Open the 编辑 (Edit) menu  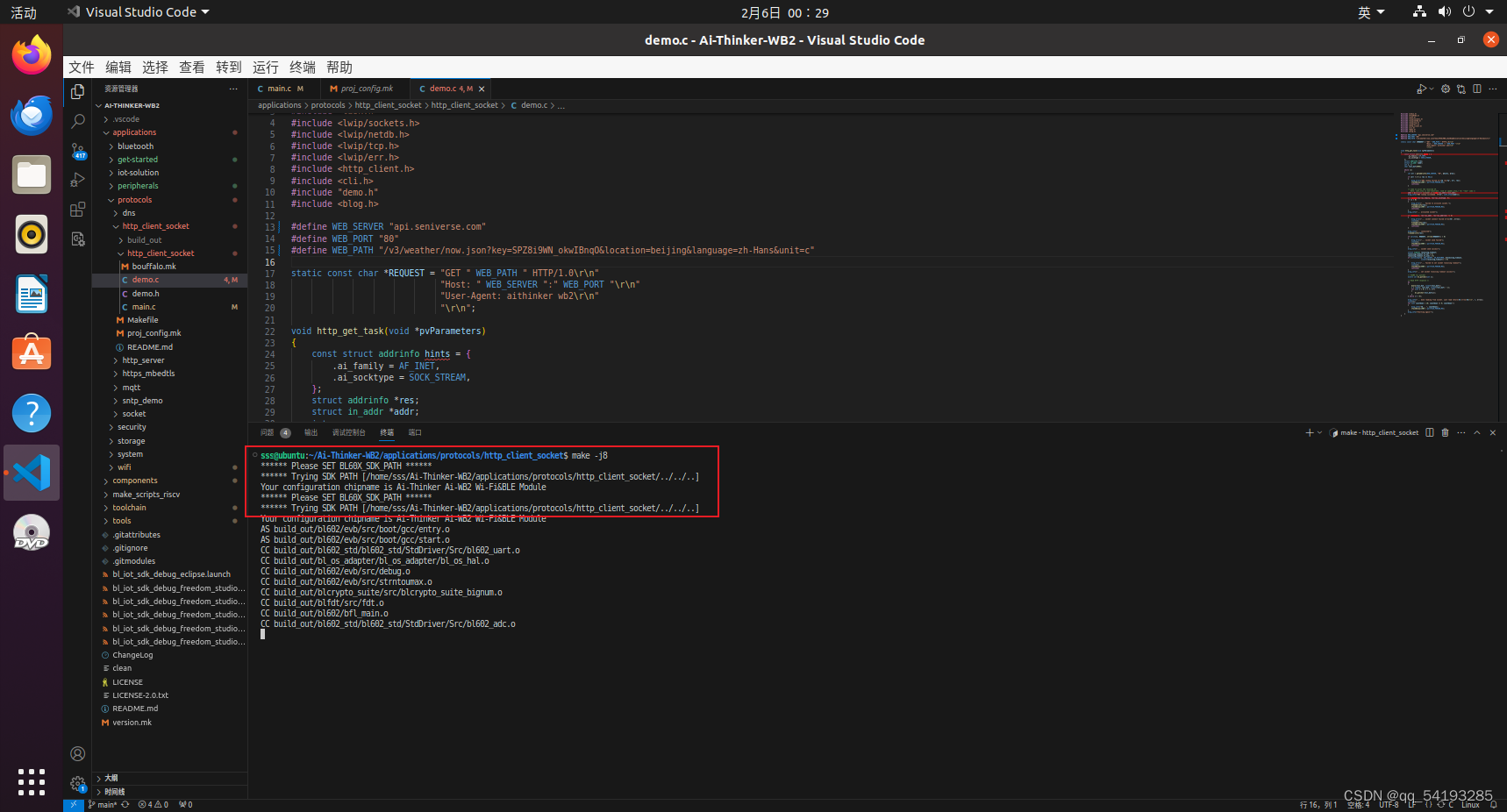coord(118,68)
